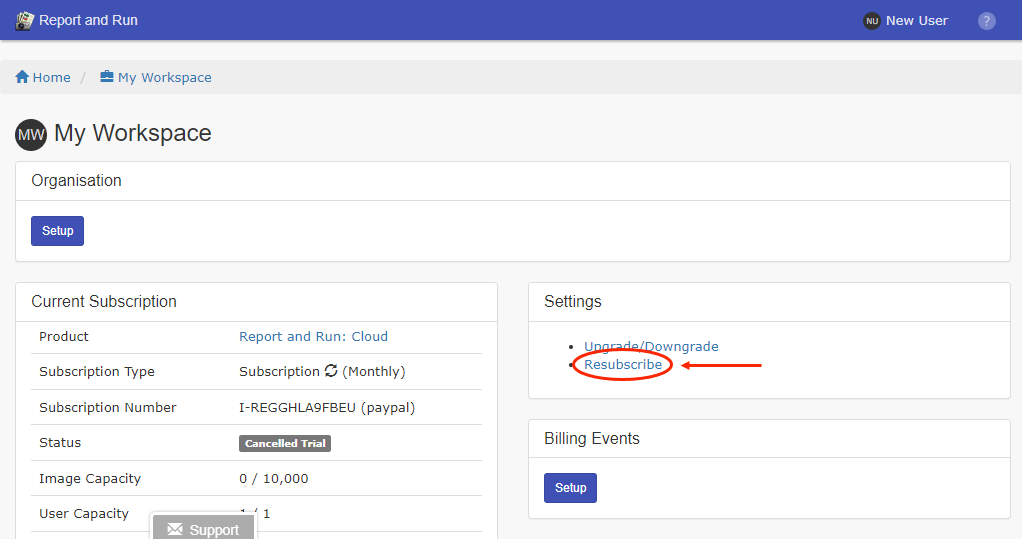Select the My Workspace breadcrumb text

[164, 77]
